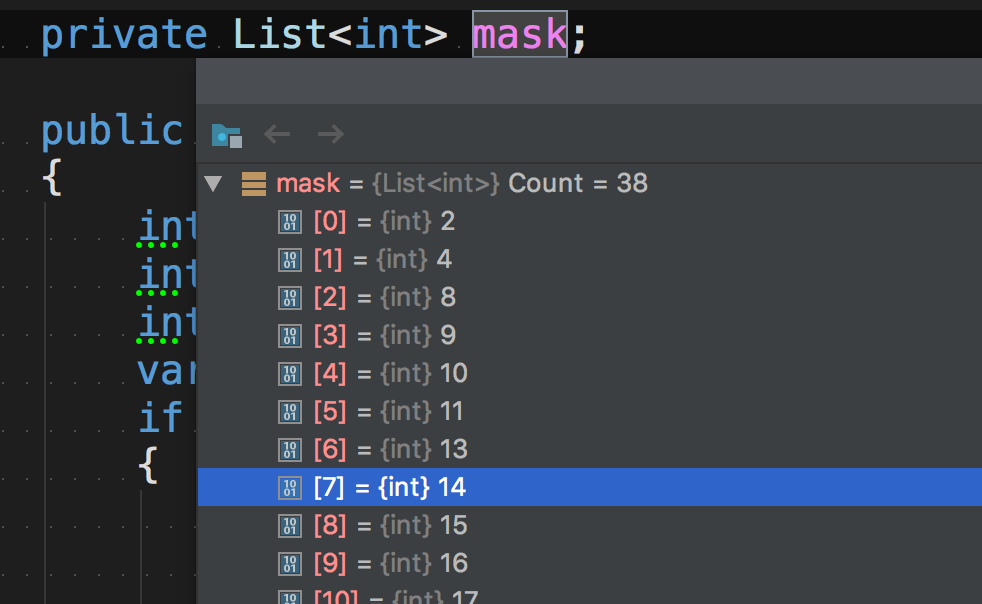The height and width of the screenshot is (604, 982).
Task: Click the folder view icon in popup toolbar
Action: pos(227,135)
